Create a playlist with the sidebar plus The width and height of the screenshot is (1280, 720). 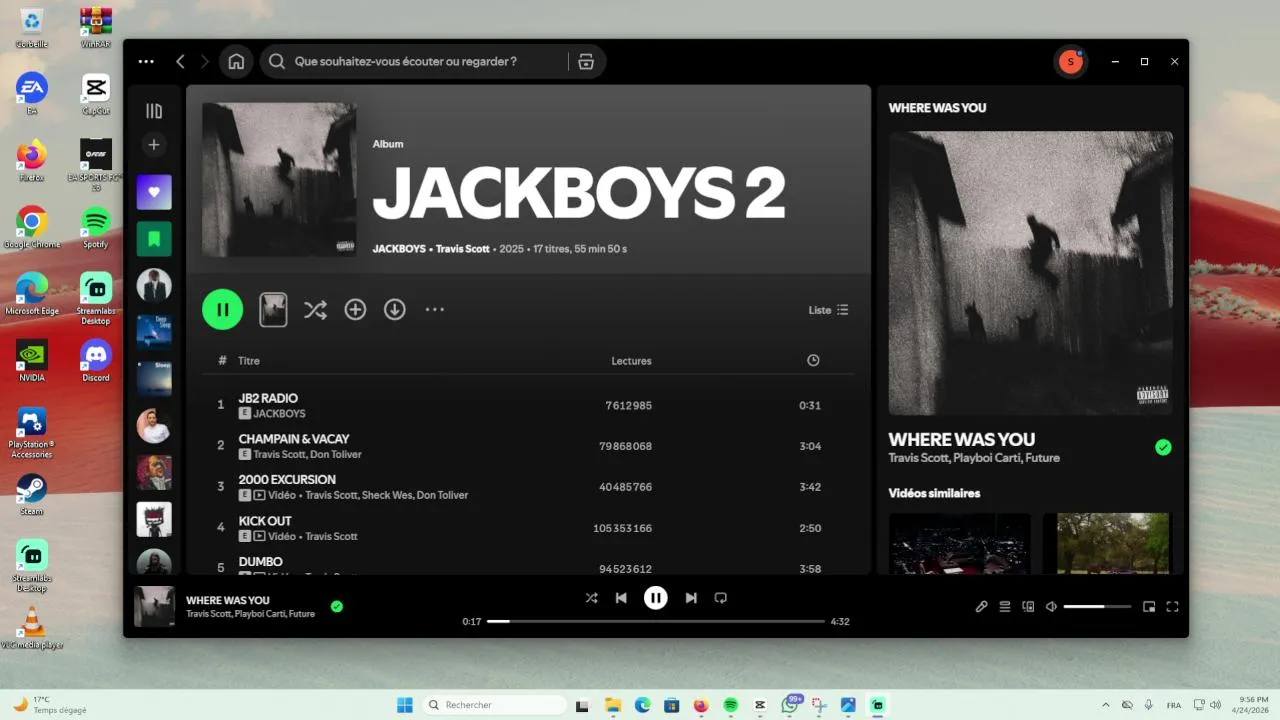154,145
